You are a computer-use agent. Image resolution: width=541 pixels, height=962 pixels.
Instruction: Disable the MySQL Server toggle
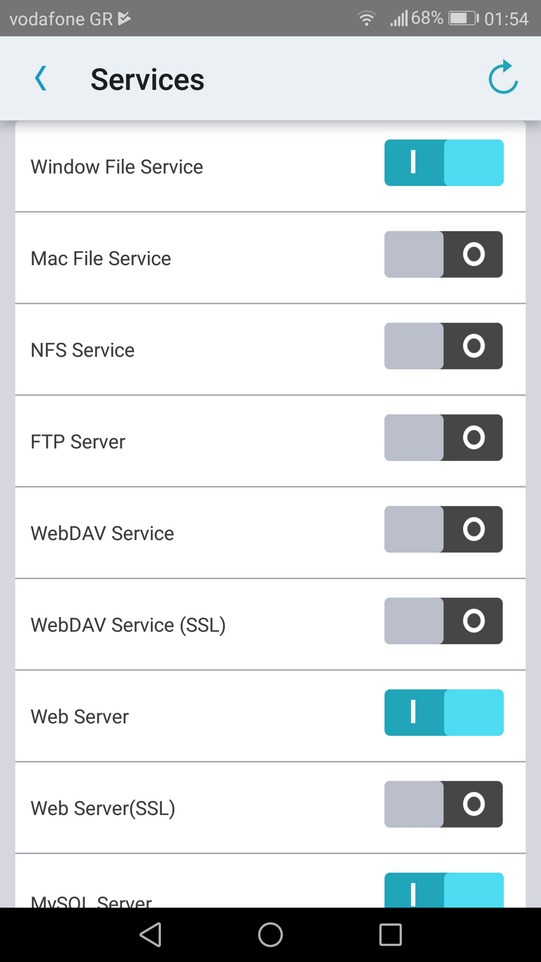(x=444, y=890)
